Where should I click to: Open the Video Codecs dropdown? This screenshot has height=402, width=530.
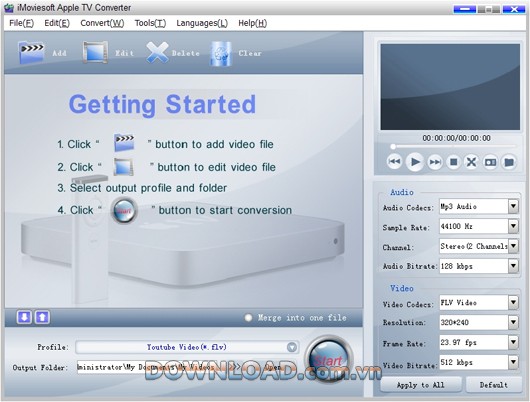coord(513,303)
